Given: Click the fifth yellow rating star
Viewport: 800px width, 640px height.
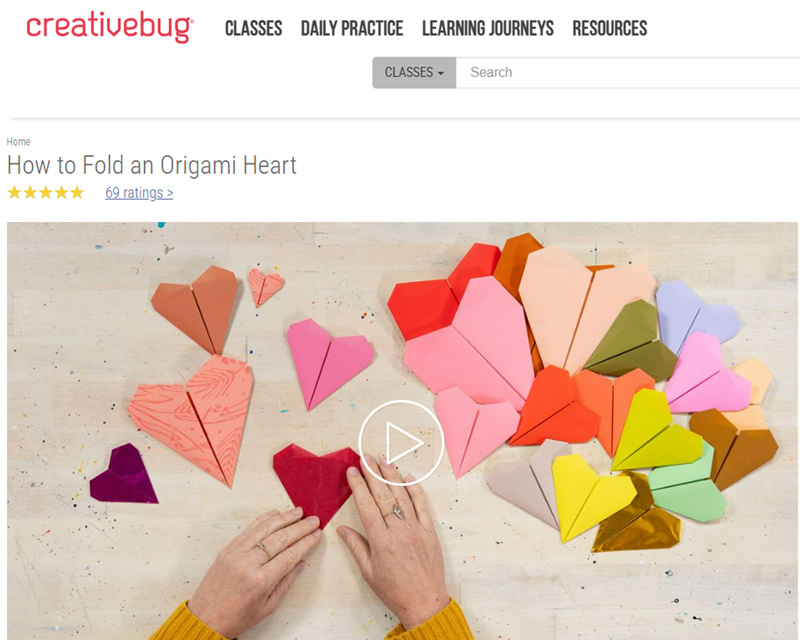Looking at the screenshot, I should point(77,193).
